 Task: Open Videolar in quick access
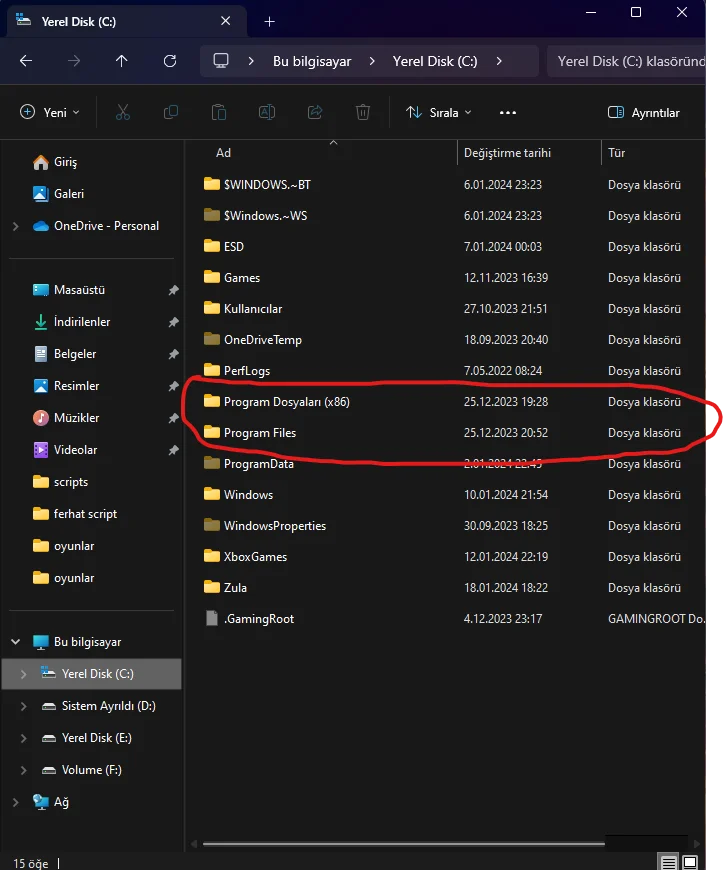click(x=65, y=450)
